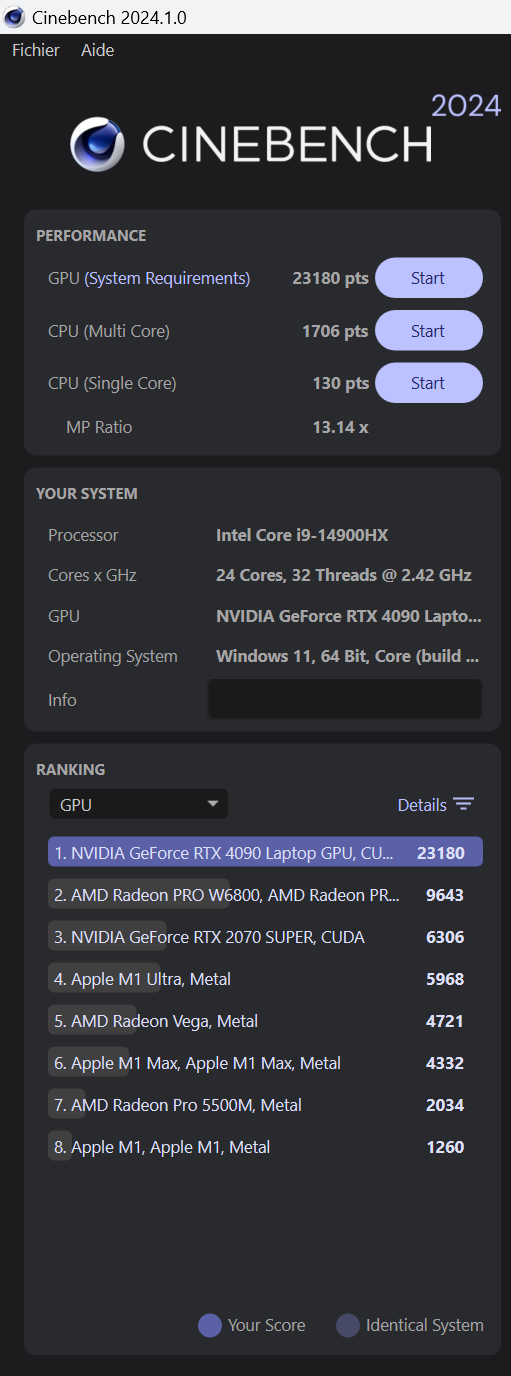Select the Apple M1 Max ranking row
Image resolution: width=511 pixels, height=1376 pixels.
point(265,1063)
